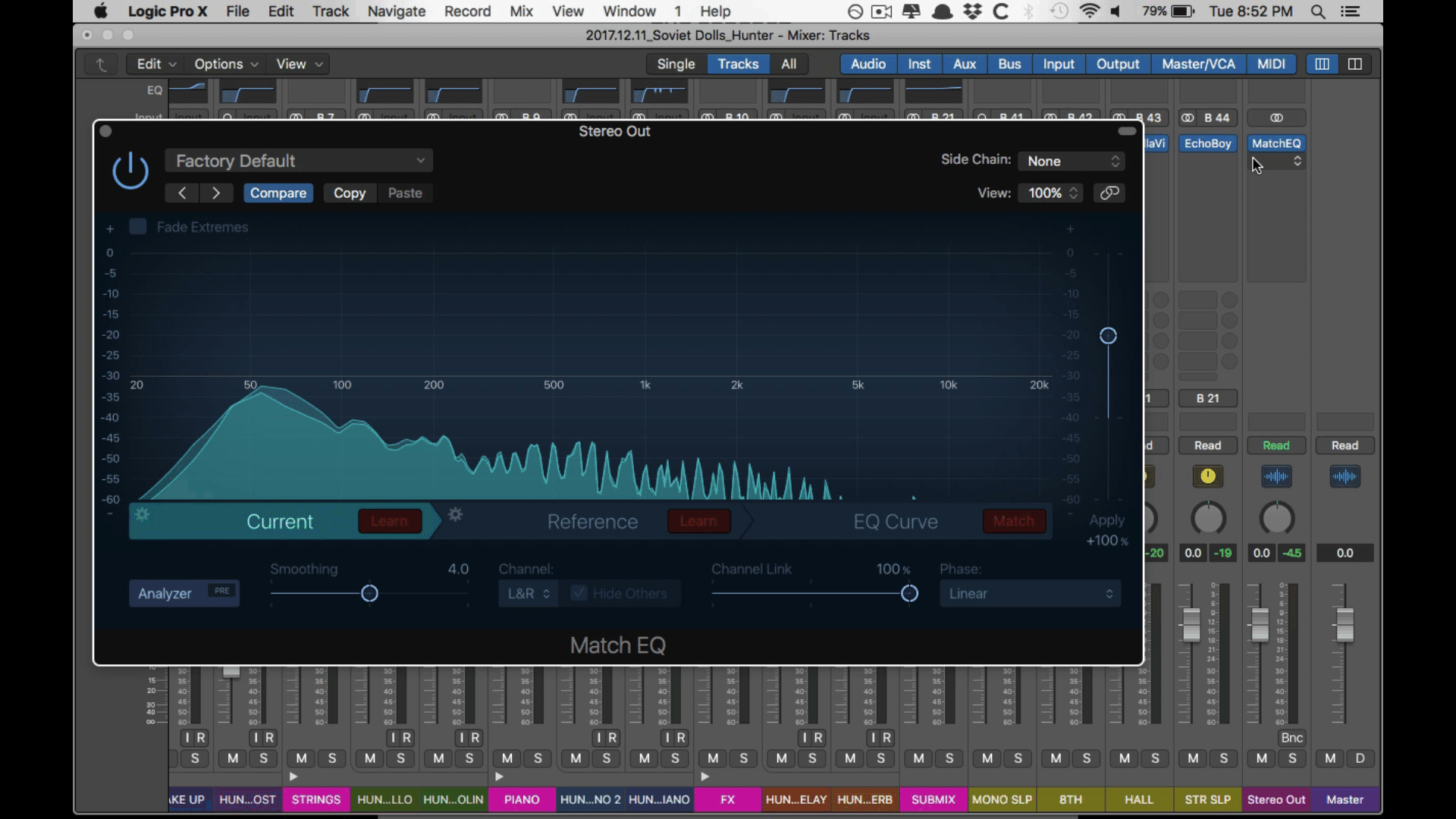Image resolution: width=1456 pixels, height=819 pixels.
Task: Open the Notification Center list icon
Action: pos(1350,11)
